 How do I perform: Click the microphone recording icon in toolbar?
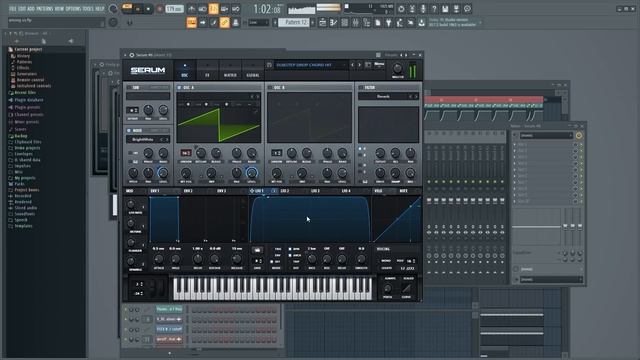point(423,9)
